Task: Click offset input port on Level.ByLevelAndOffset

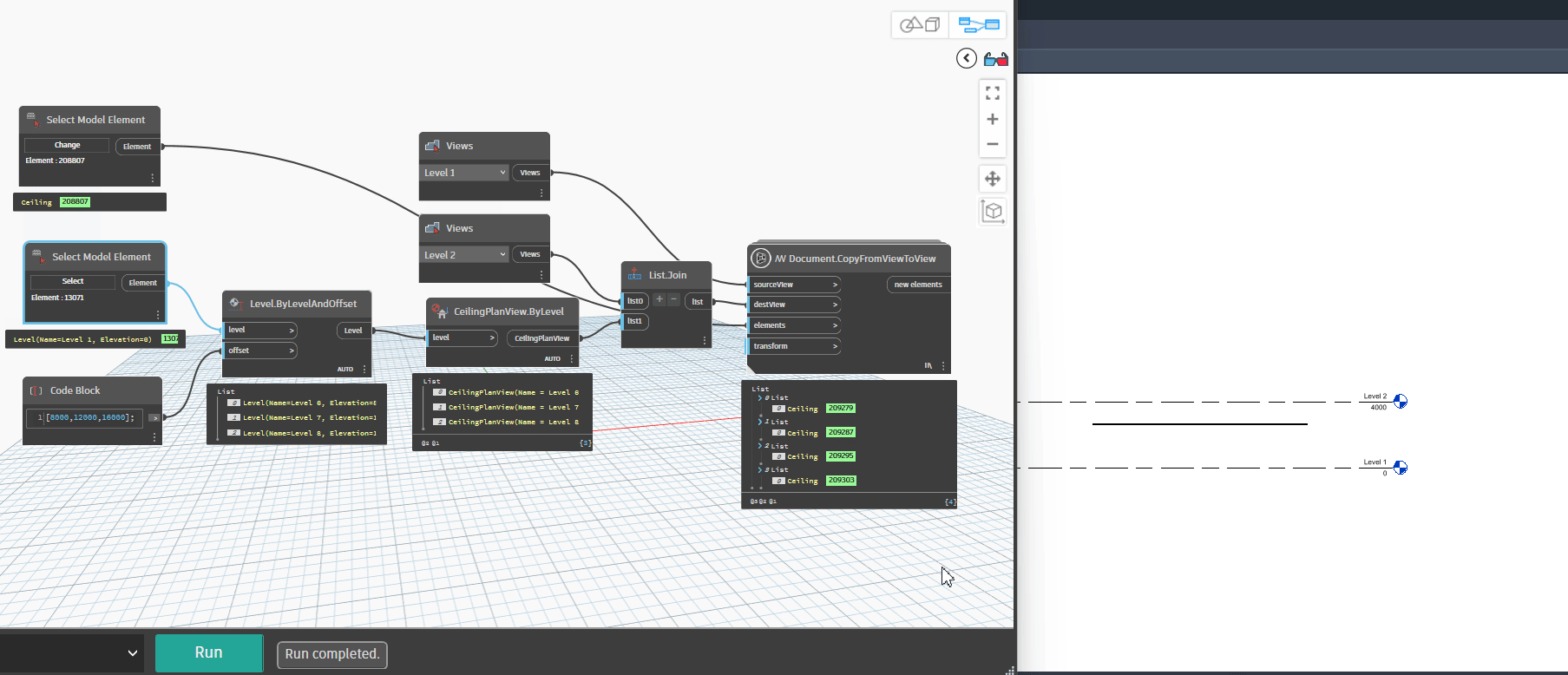Action: (260, 351)
